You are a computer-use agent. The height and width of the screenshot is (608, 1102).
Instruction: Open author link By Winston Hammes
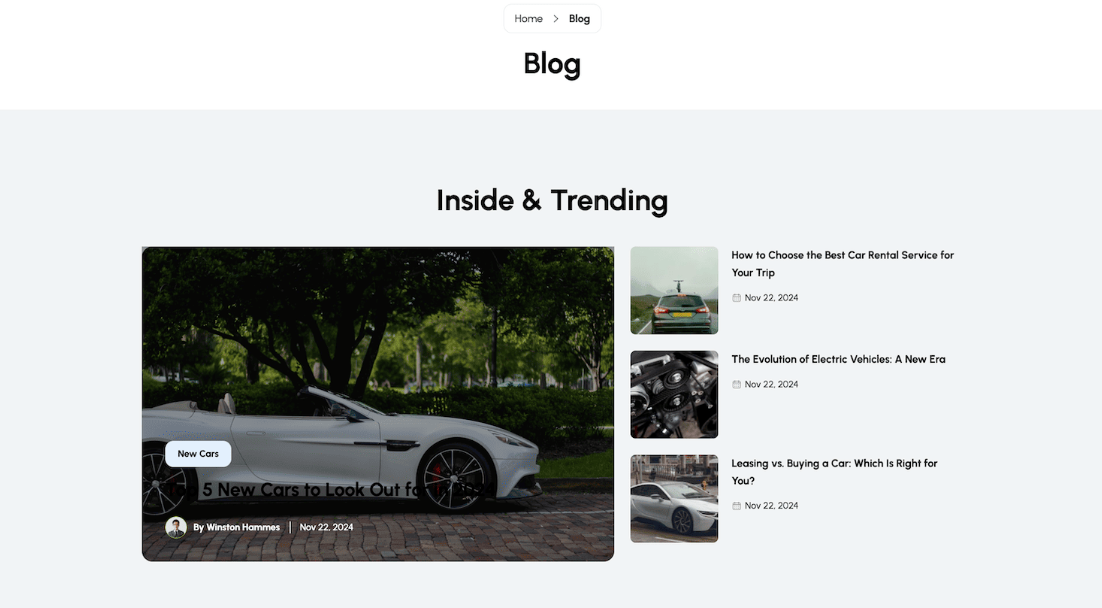click(x=236, y=527)
